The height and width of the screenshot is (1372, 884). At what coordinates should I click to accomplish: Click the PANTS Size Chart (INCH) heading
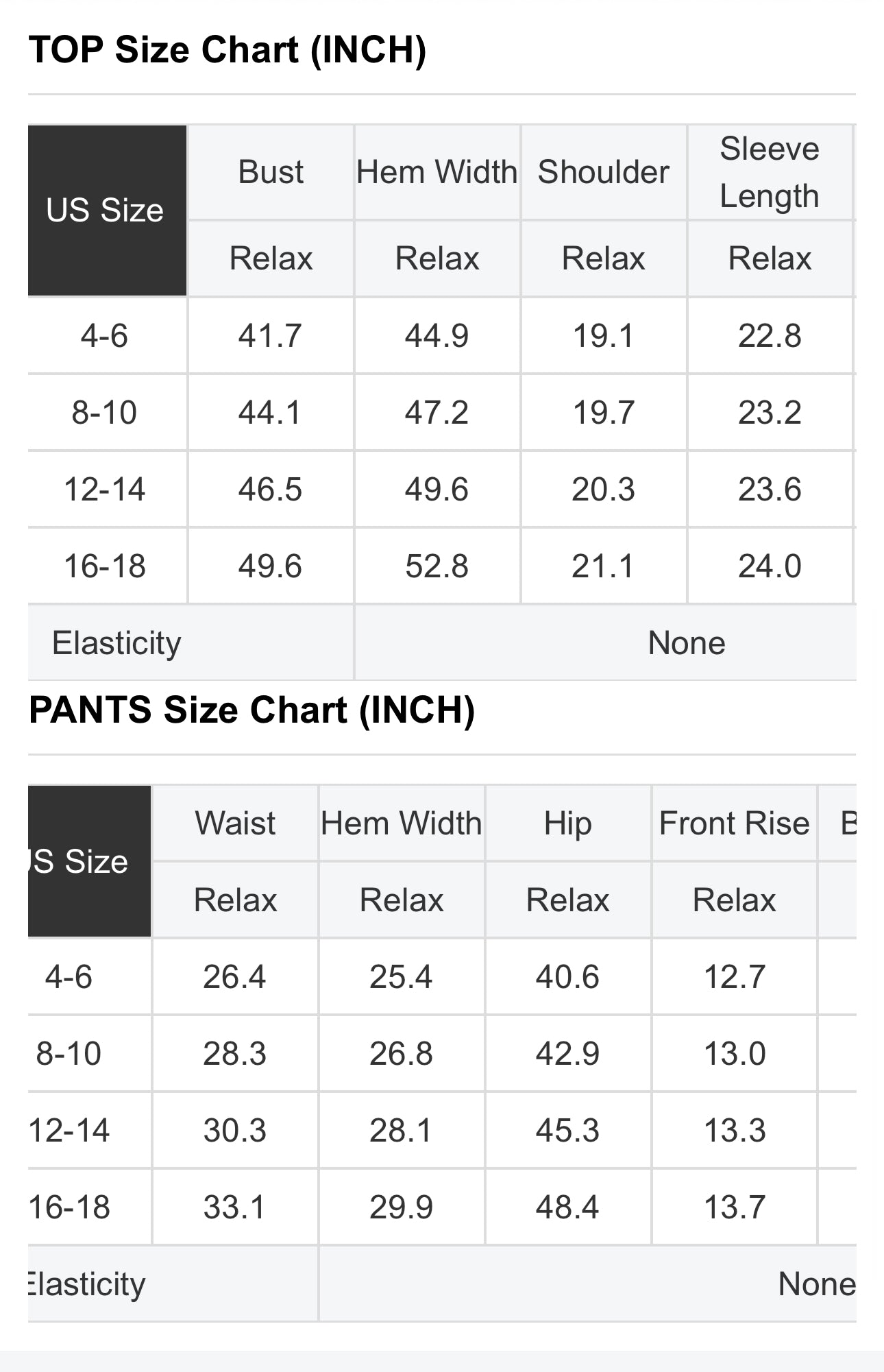(251, 710)
